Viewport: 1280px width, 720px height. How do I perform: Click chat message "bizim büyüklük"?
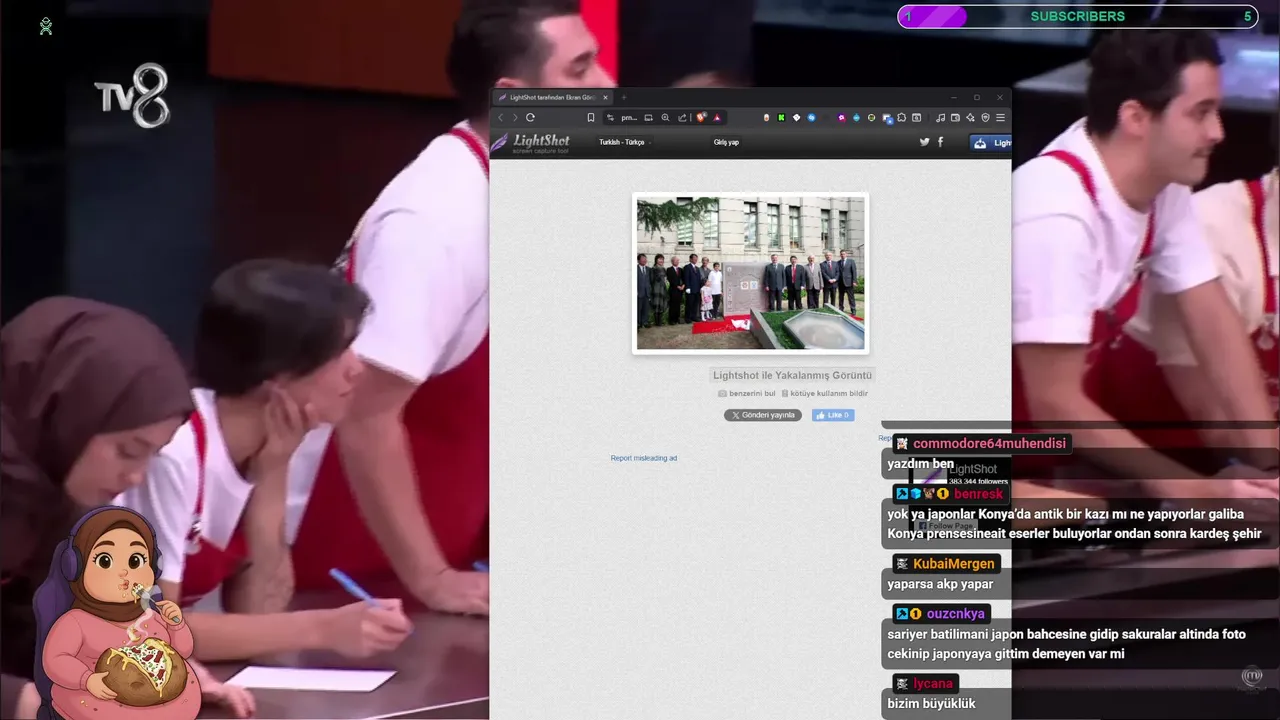click(x=931, y=704)
